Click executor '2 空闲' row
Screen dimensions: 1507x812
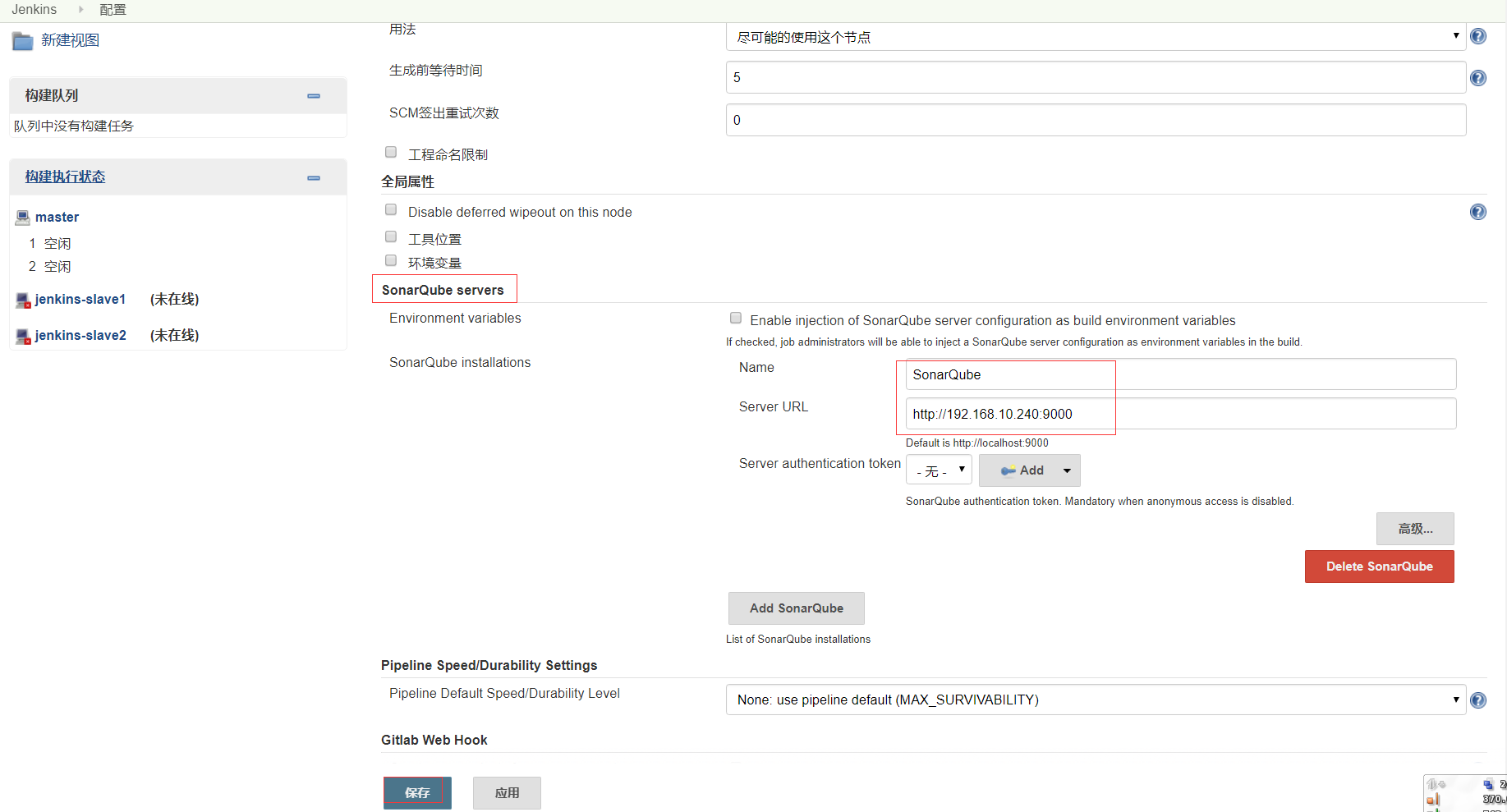click(50, 267)
